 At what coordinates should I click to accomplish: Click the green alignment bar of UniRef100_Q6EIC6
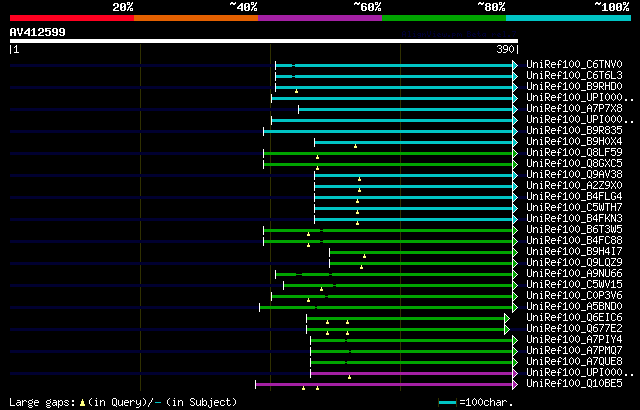(408, 319)
